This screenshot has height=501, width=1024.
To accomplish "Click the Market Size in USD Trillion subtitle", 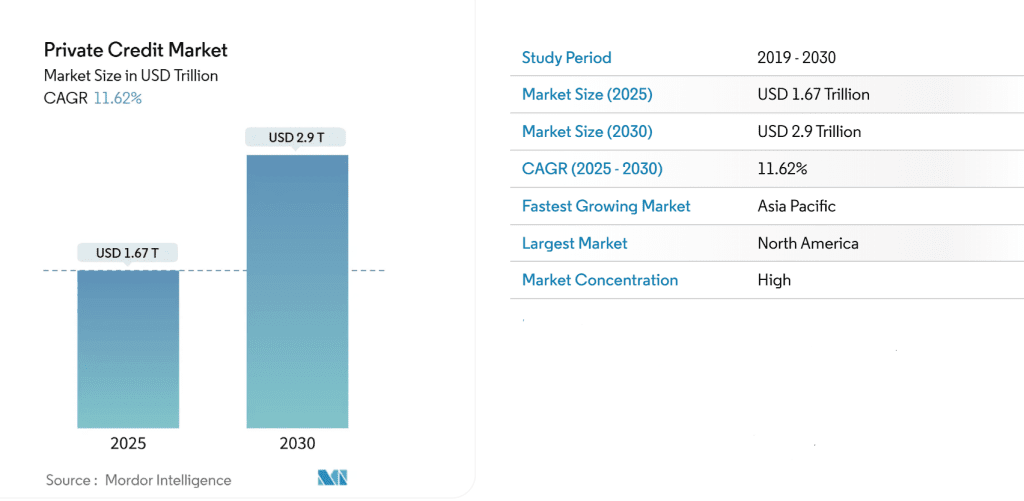I will 131,75.
